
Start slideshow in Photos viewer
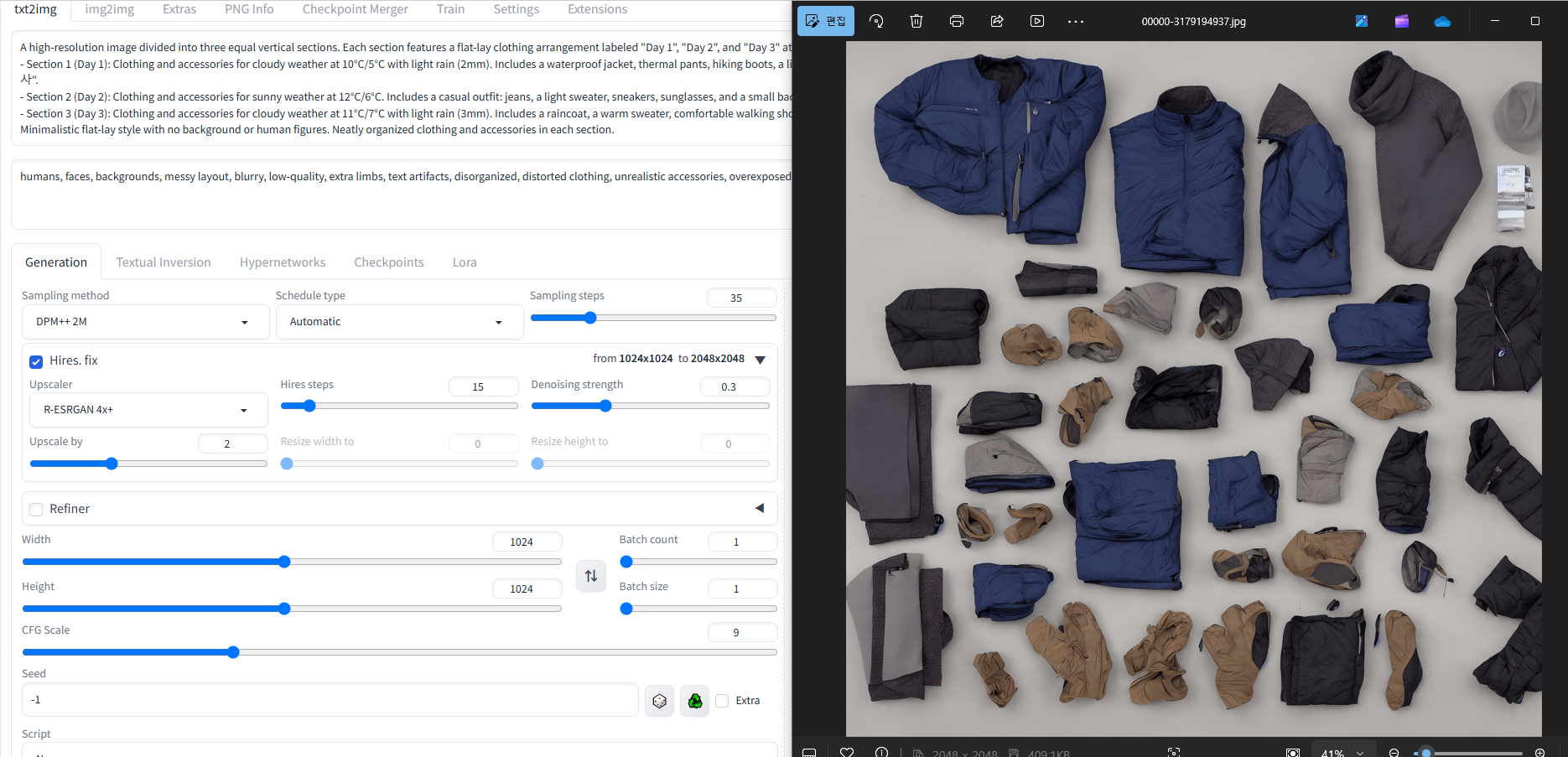(1037, 21)
